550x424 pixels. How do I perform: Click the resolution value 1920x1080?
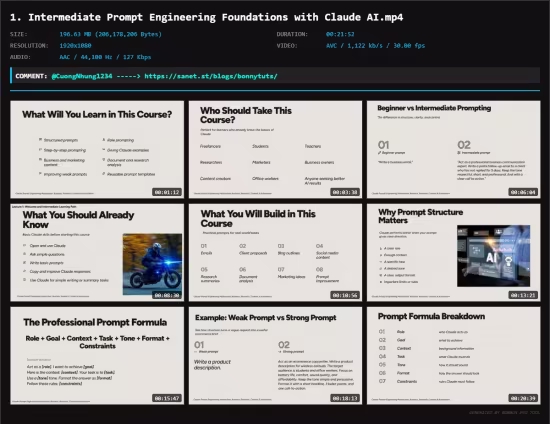pyautogui.click(x=75, y=46)
